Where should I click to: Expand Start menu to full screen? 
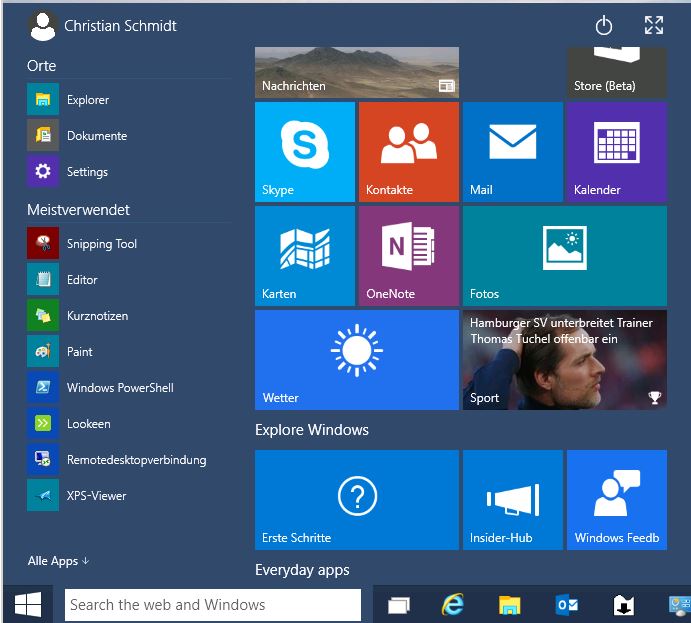click(654, 26)
